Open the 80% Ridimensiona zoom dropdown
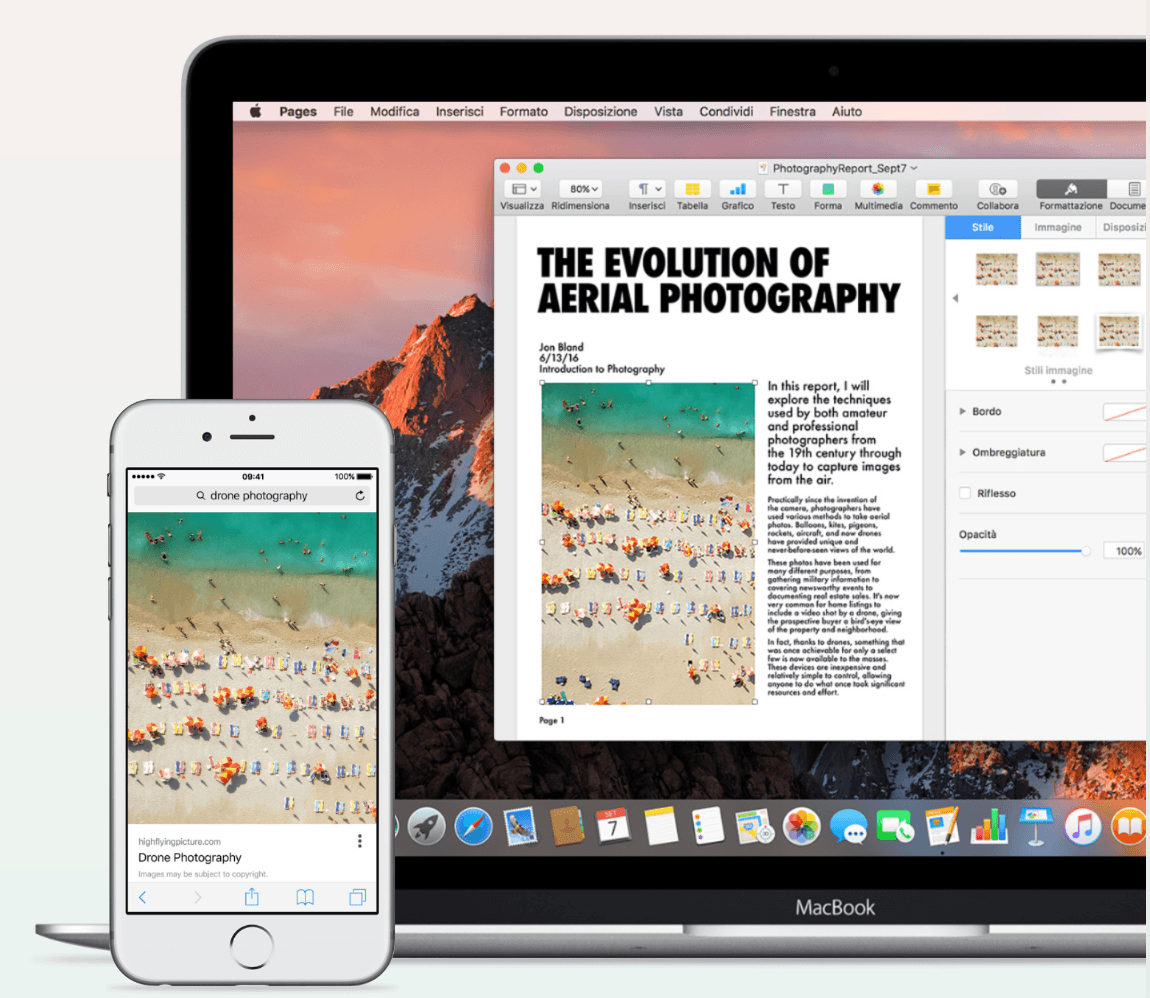 pyautogui.click(x=581, y=189)
